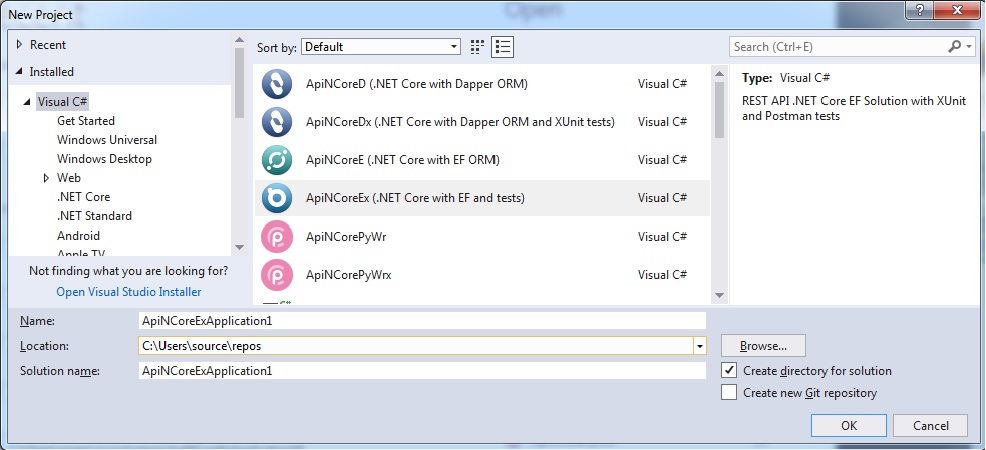Click the OK button
The height and width of the screenshot is (450, 986).
[849, 425]
